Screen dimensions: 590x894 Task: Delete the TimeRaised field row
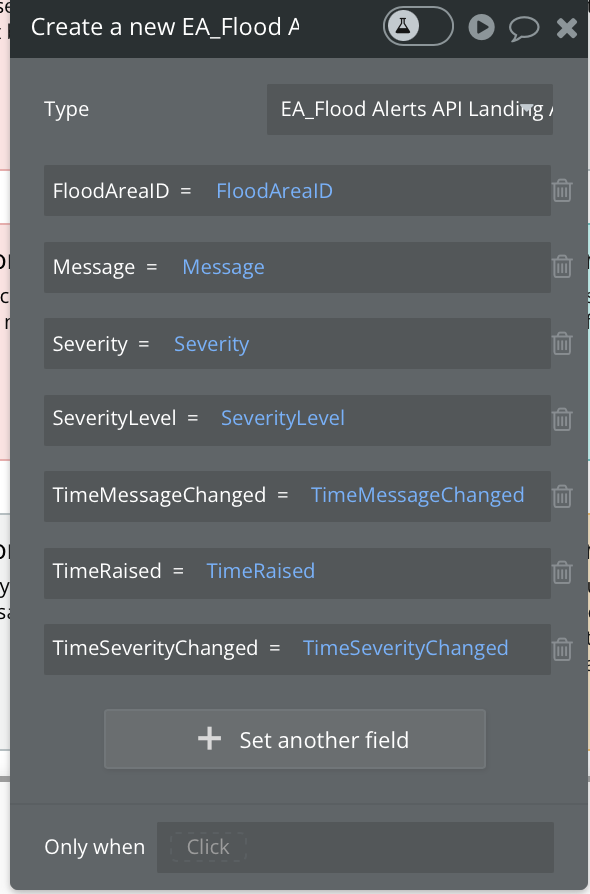click(562, 572)
